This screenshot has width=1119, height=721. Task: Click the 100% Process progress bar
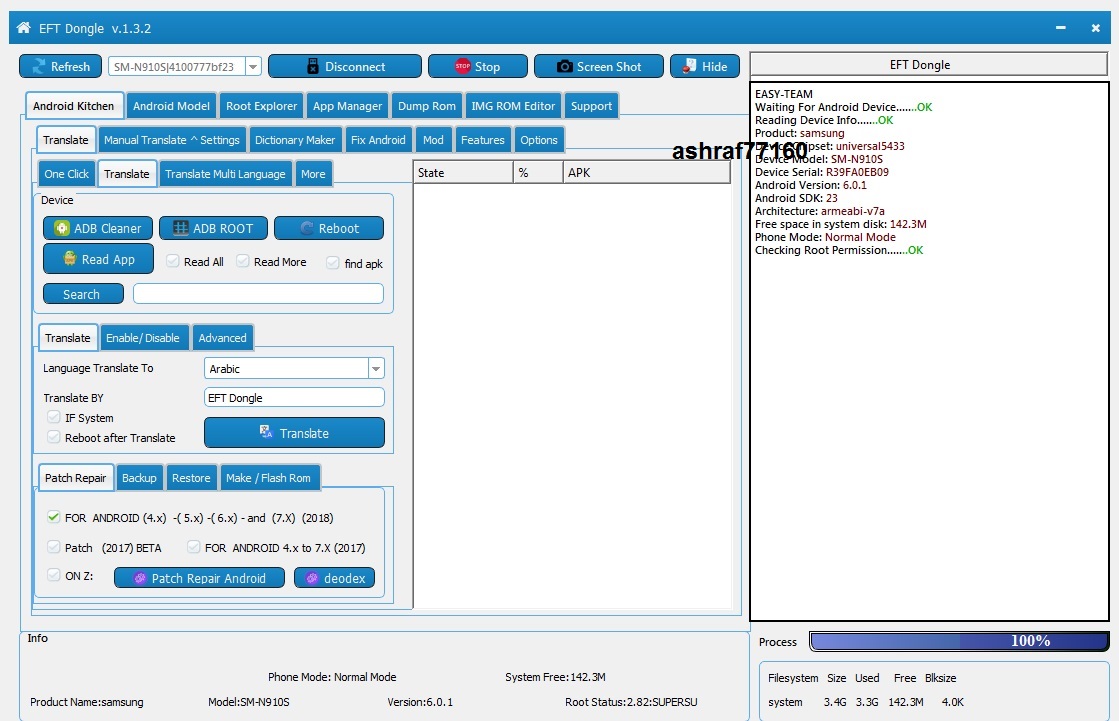pos(960,641)
